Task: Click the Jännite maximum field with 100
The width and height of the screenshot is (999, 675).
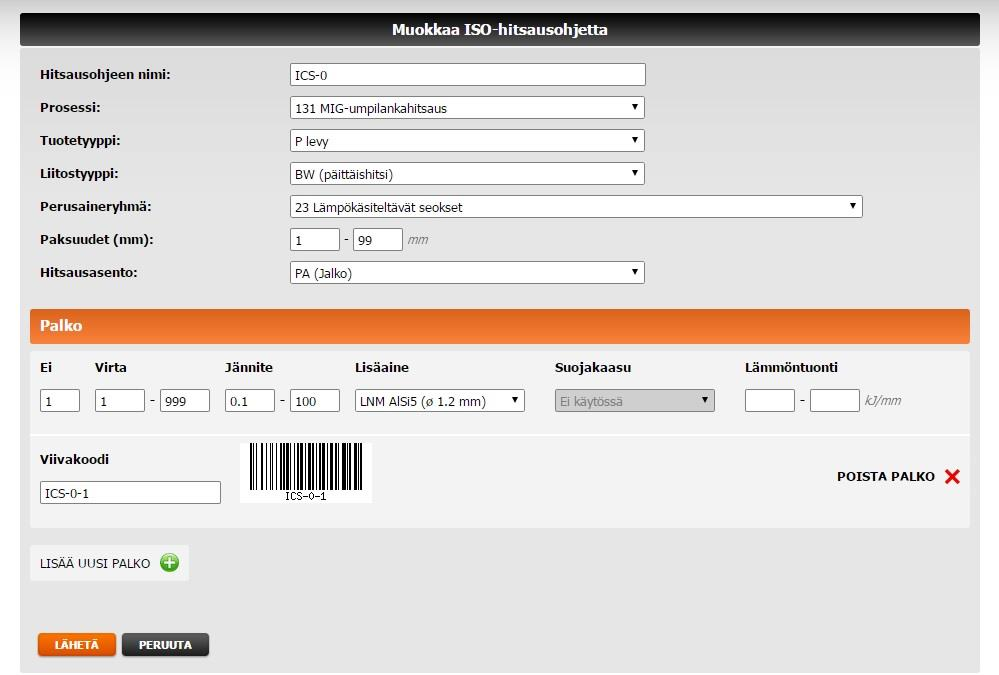Action: [315, 401]
